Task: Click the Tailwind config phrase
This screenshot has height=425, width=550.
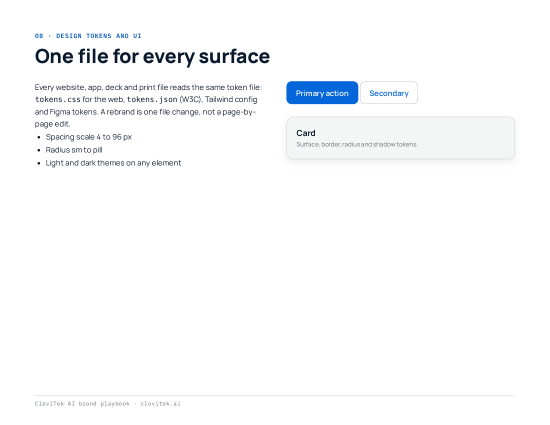Action: (231, 100)
